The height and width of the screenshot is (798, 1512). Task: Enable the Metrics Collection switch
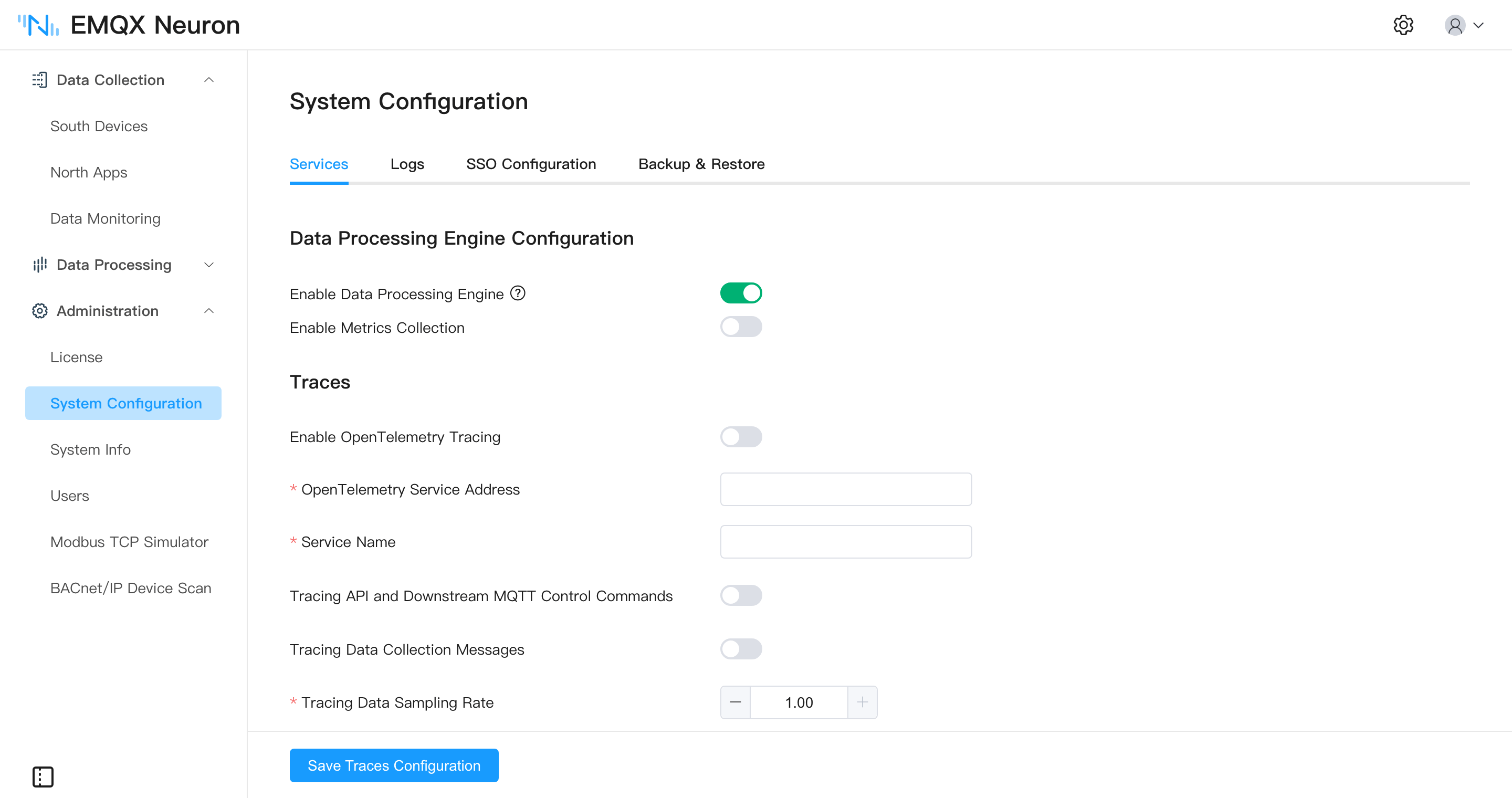(741, 327)
